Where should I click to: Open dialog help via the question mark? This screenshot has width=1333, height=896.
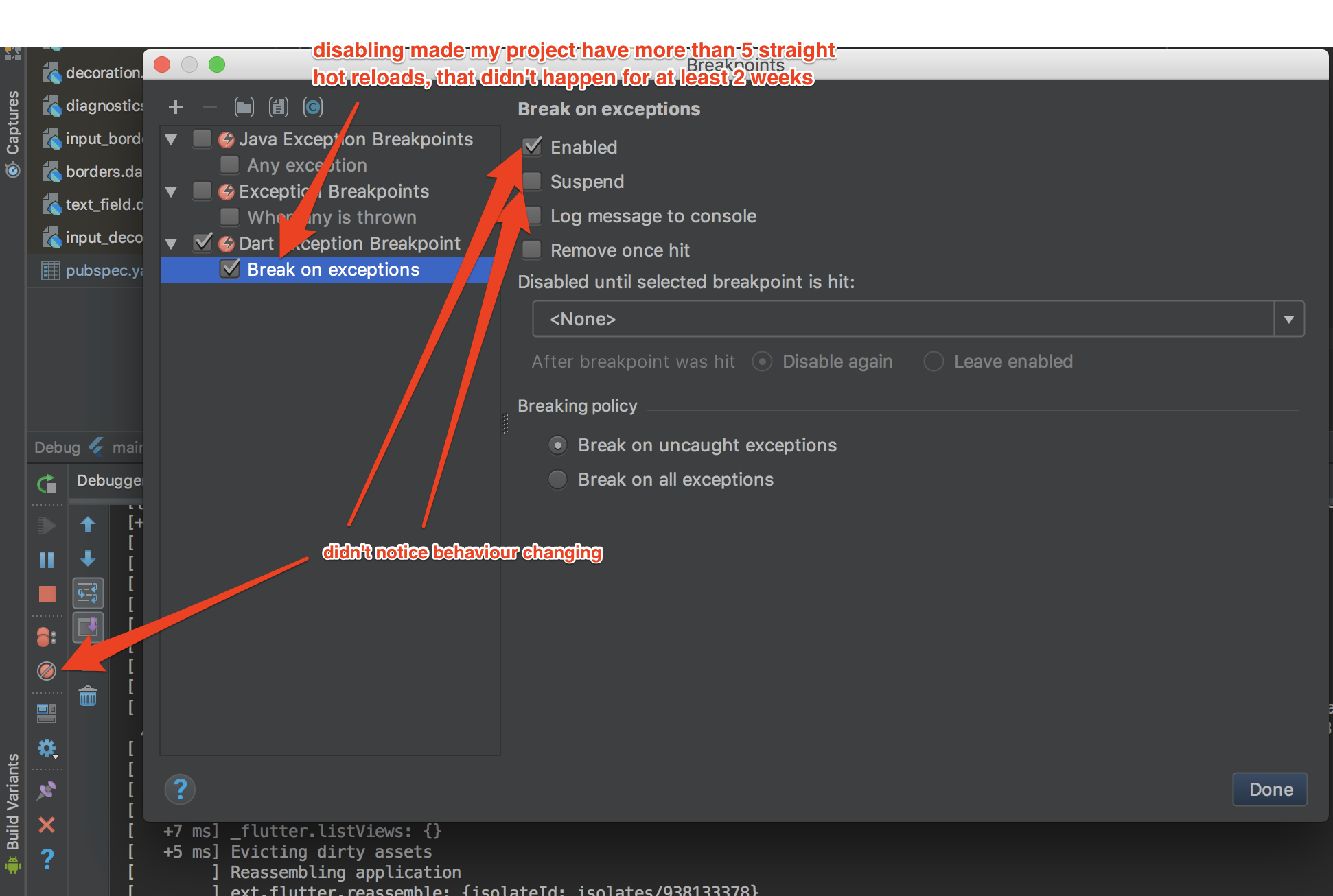coord(180,789)
